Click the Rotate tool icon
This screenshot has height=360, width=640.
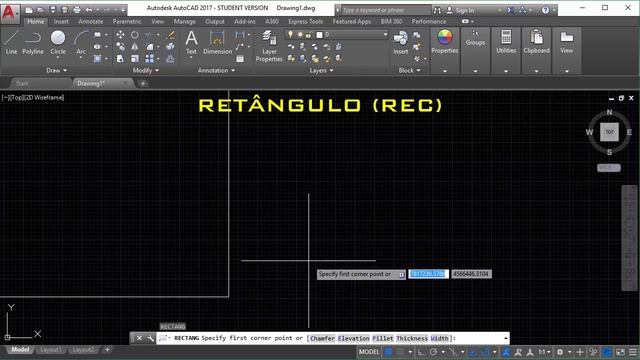(x=135, y=35)
